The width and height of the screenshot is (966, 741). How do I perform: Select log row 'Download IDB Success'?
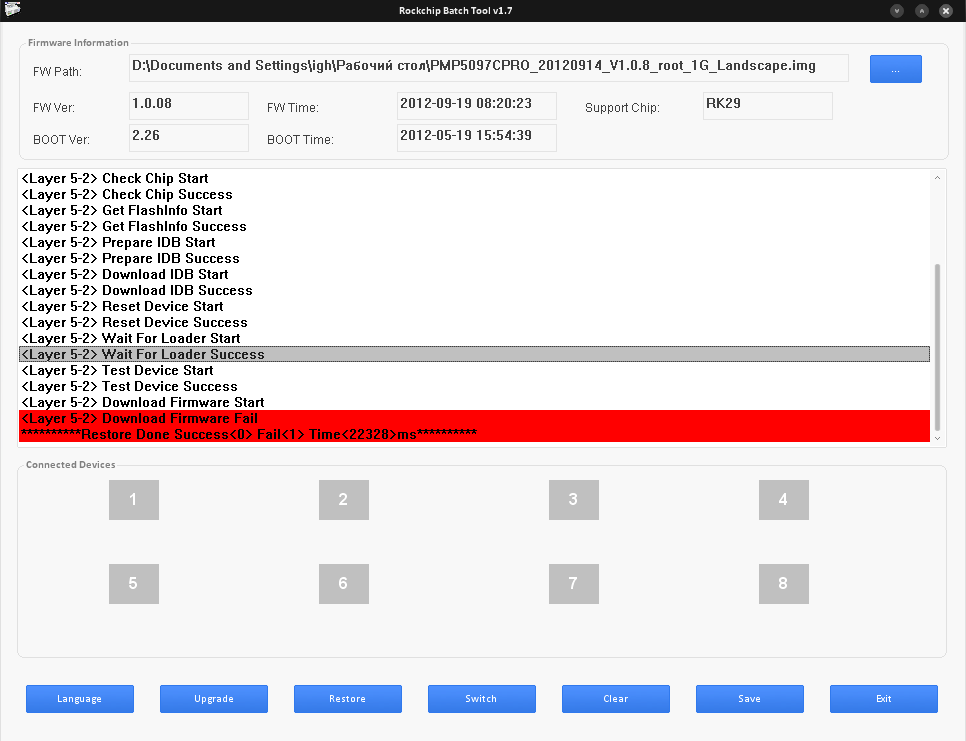[x=474, y=290]
